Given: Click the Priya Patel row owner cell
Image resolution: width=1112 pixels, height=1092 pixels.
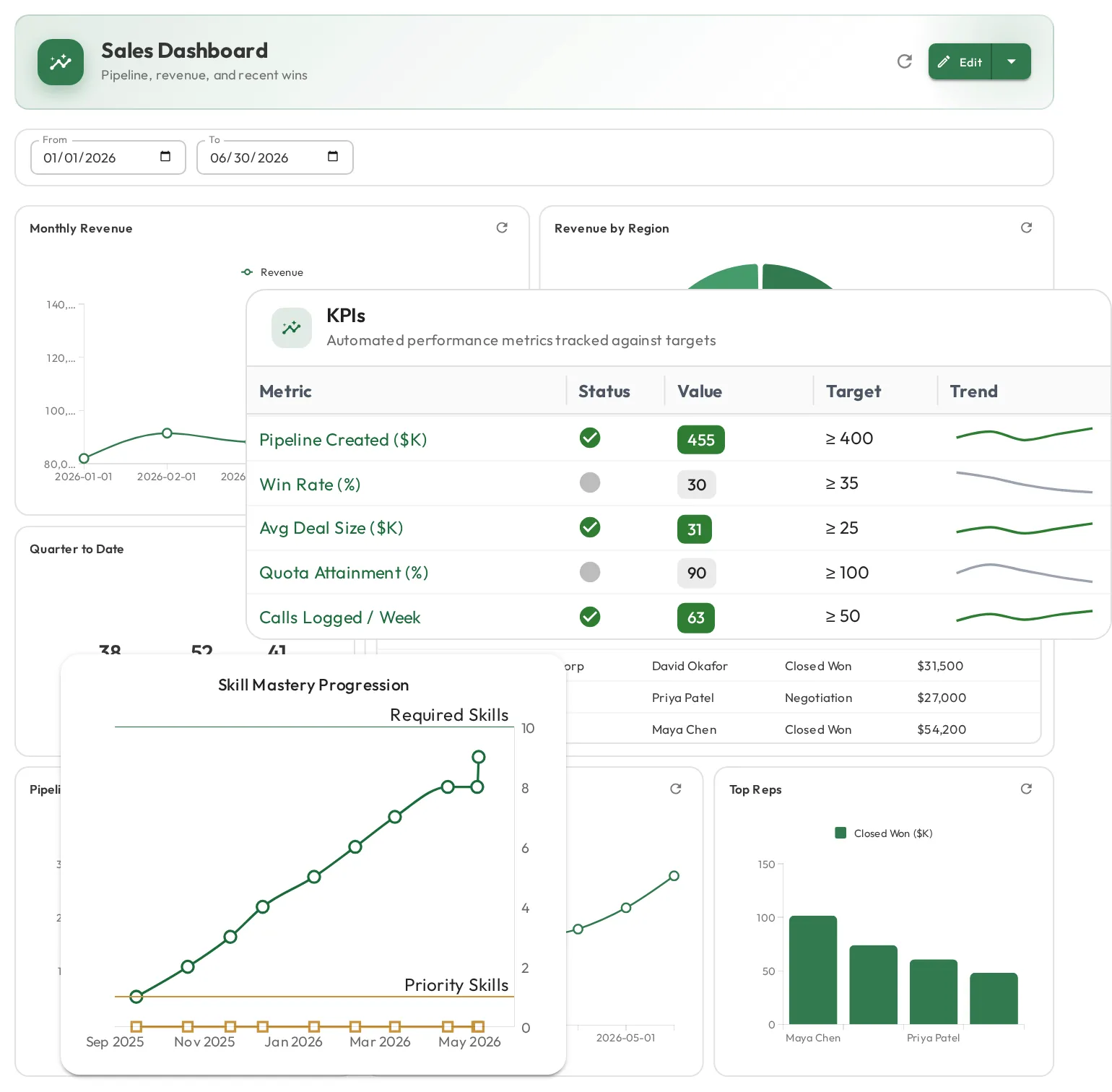Looking at the screenshot, I should click(x=683, y=698).
